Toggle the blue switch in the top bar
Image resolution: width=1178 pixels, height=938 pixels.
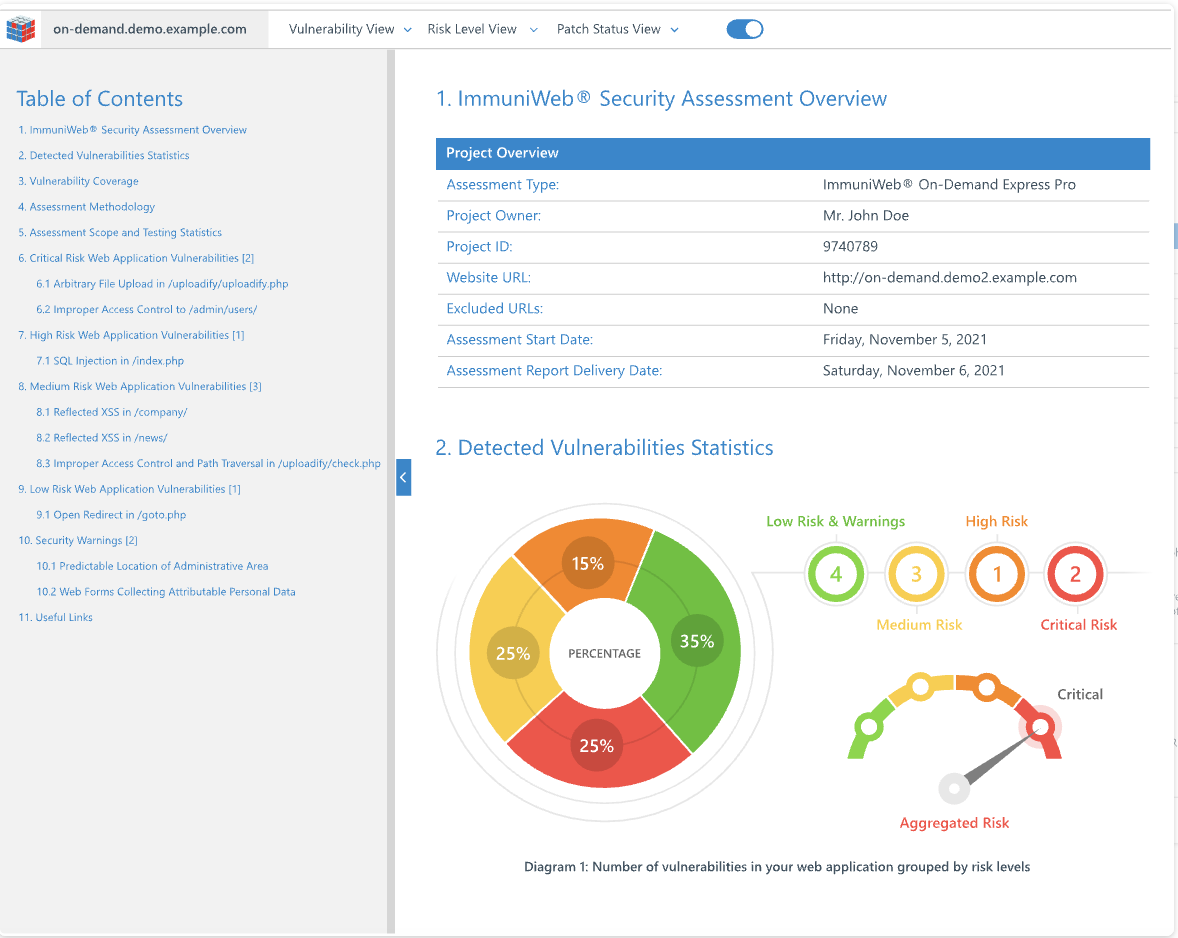pyautogui.click(x=744, y=29)
